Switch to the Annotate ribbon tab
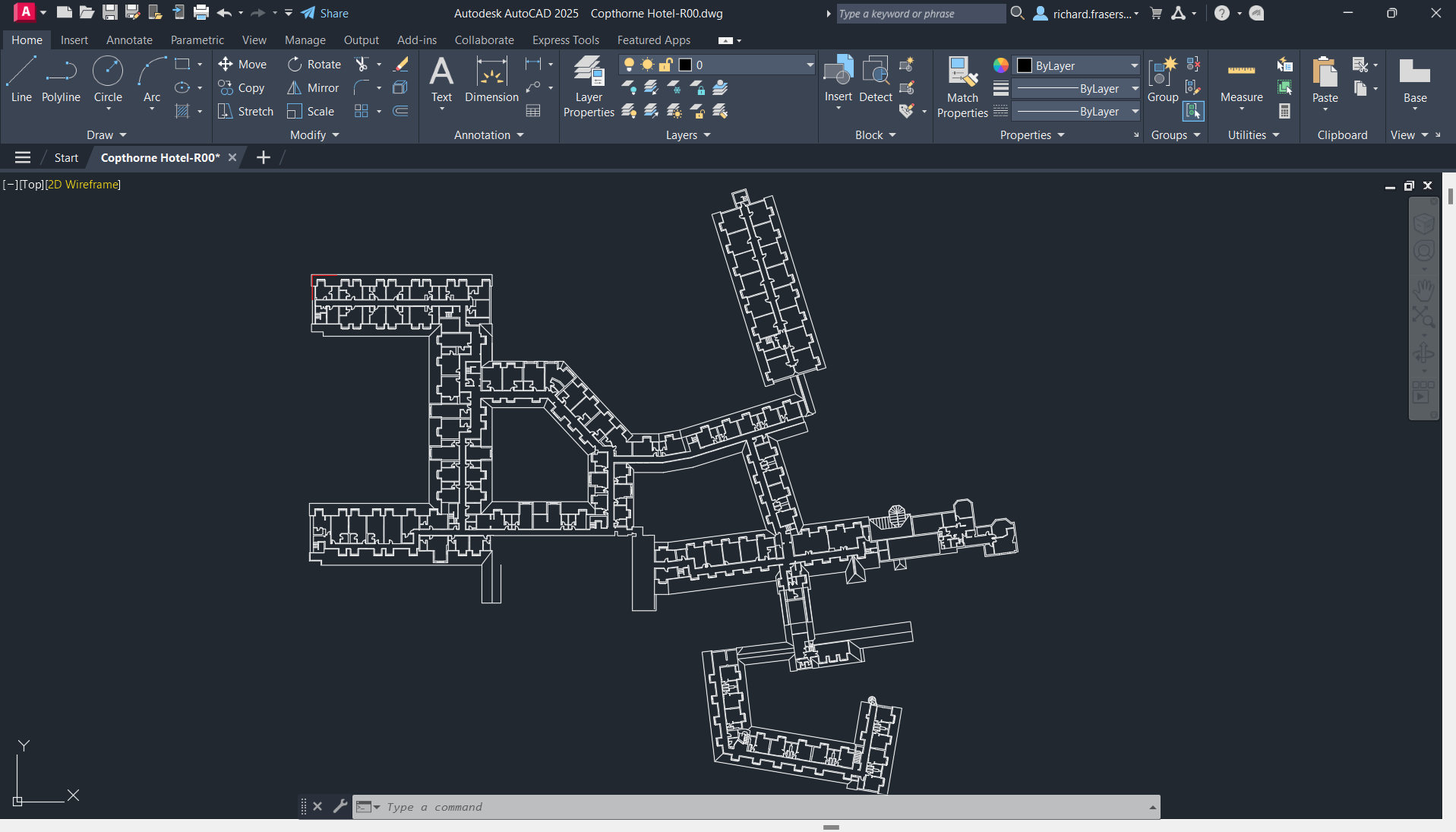Screen dimensions: 1456x832 click(x=129, y=40)
